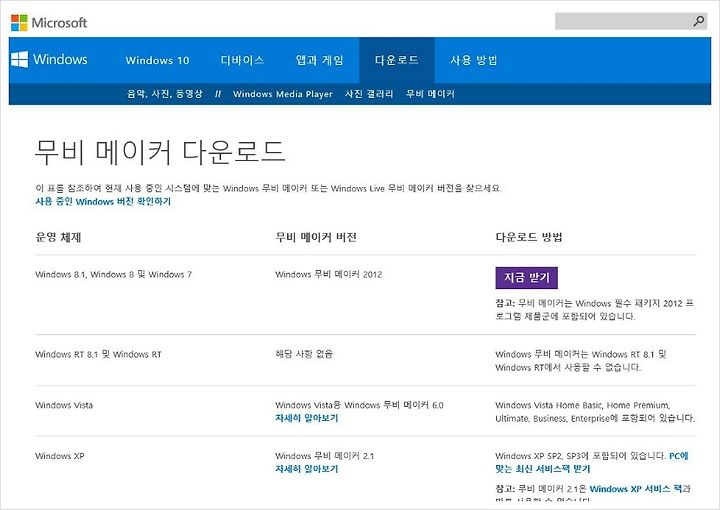Click 자세히 알아보기 under Windows Vista version
The height and width of the screenshot is (510, 720).
point(307,418)
